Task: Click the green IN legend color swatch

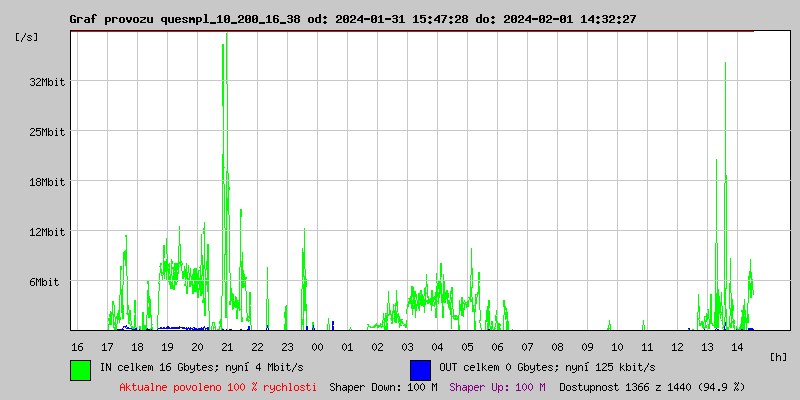Action: [80, 369]
